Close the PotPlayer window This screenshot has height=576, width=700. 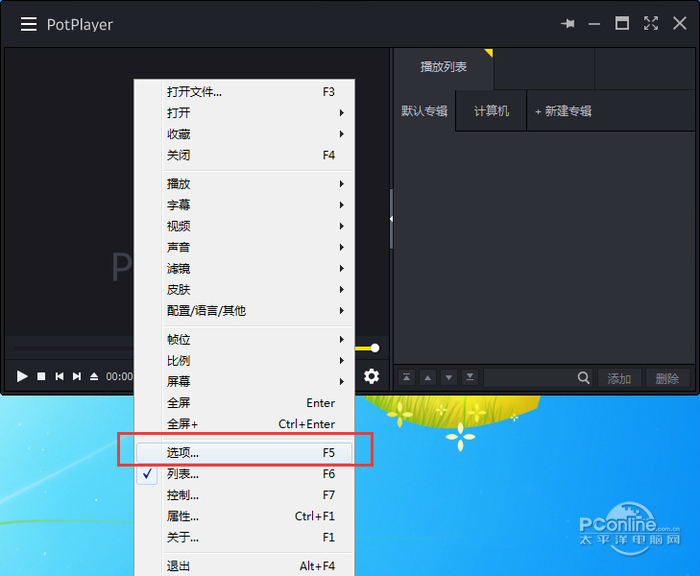pos(679,23)
